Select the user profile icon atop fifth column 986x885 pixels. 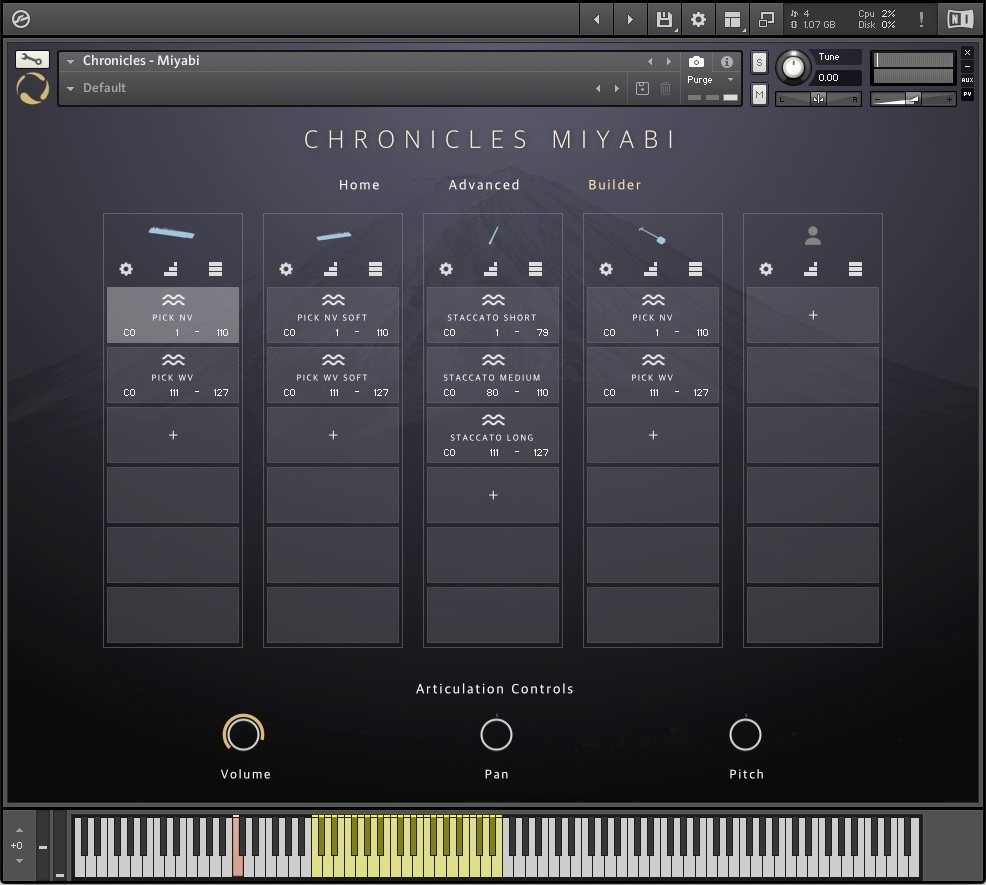[x=812, y=236]
